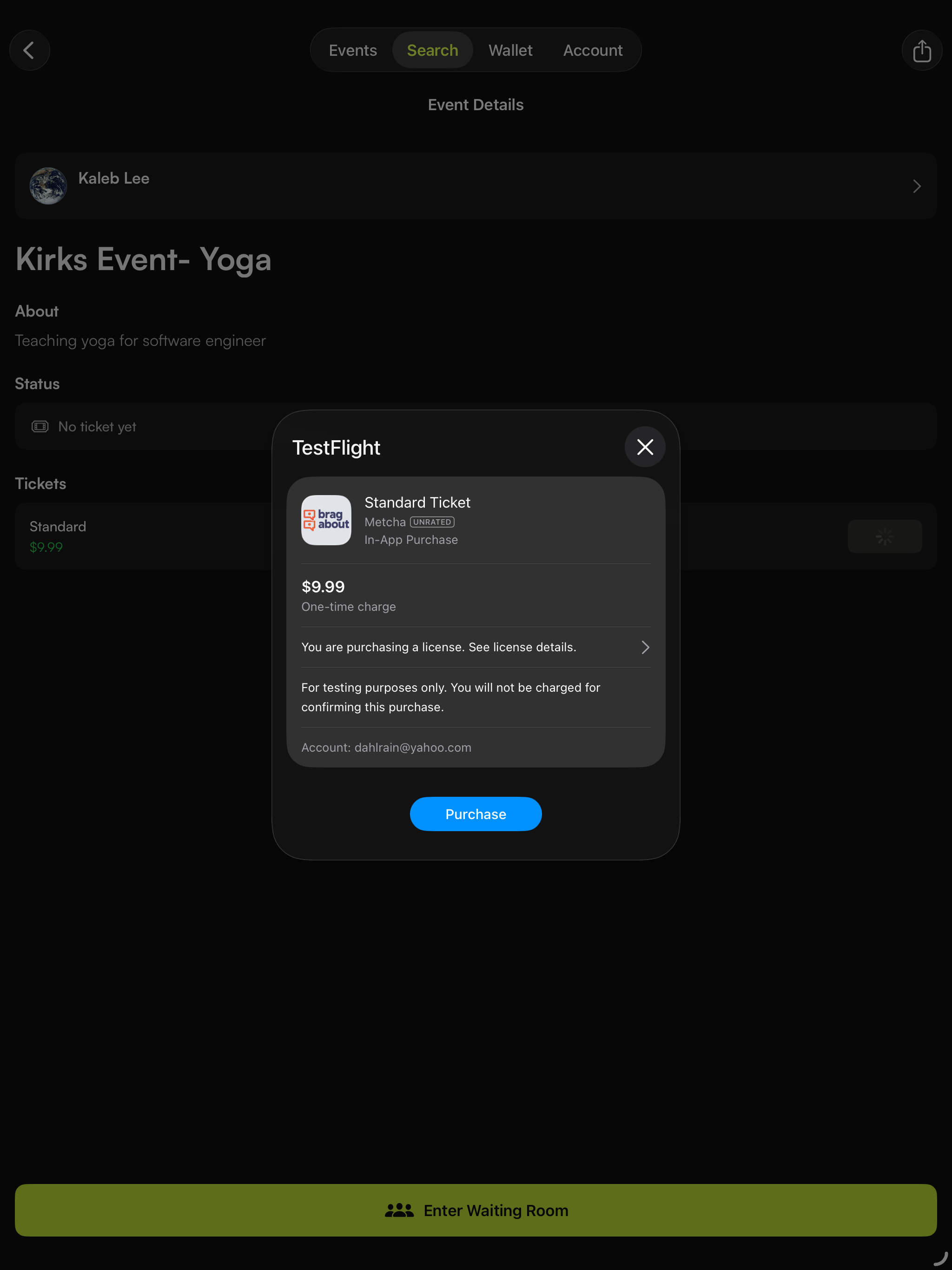This screenshot has height=1270, width=952.
Task: Click the loading spinner on Standard ticket
Action: point(885,536)
